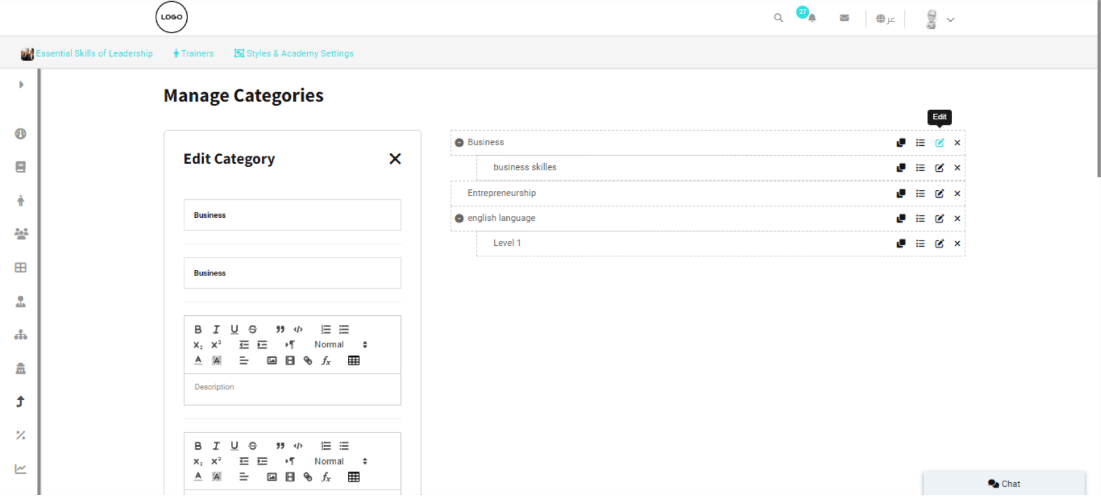
Task: Collapse the Business category tree node
Action: 459,143
